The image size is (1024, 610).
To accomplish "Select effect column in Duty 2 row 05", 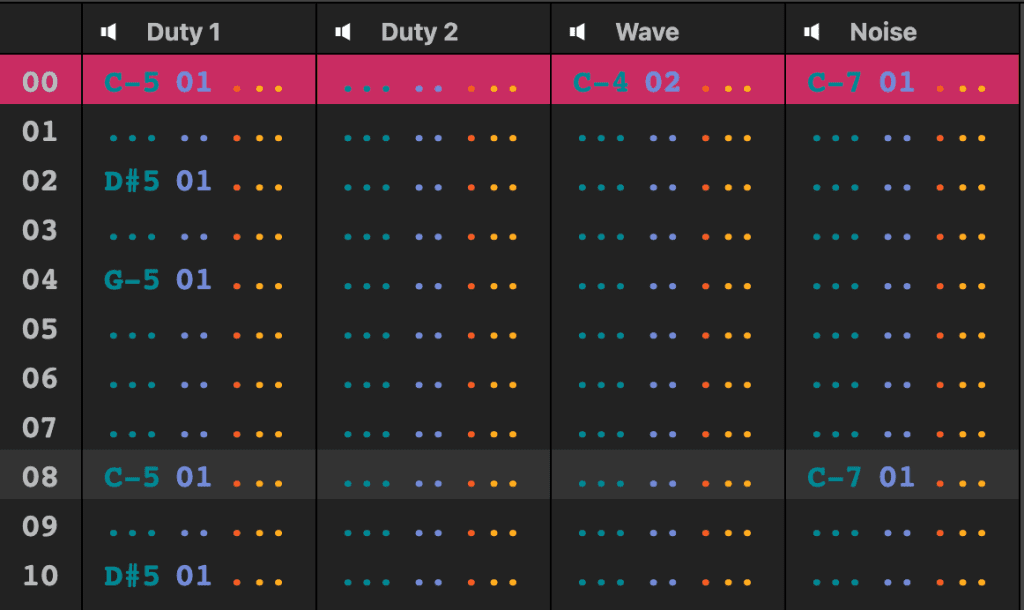I will tap(492, 336).
